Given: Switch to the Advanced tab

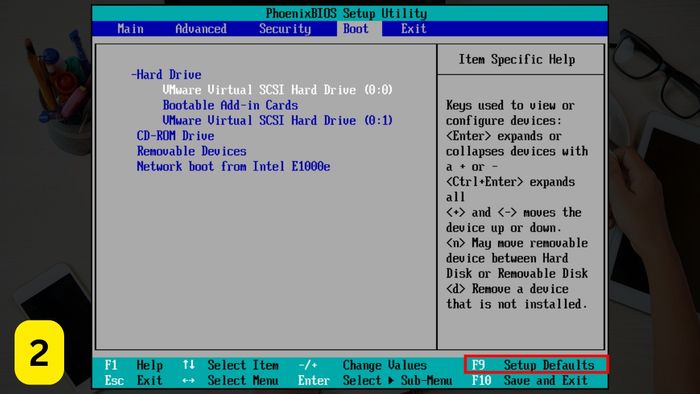Looking at the screenshot, I should pos(201,29).
